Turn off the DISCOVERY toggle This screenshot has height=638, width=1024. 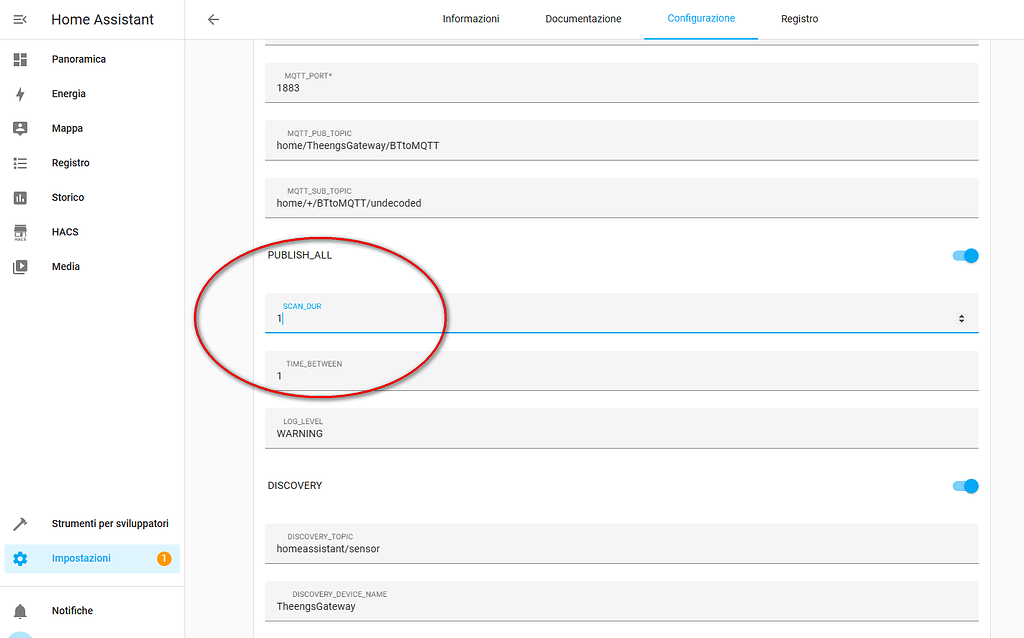(x=963, y=486)
